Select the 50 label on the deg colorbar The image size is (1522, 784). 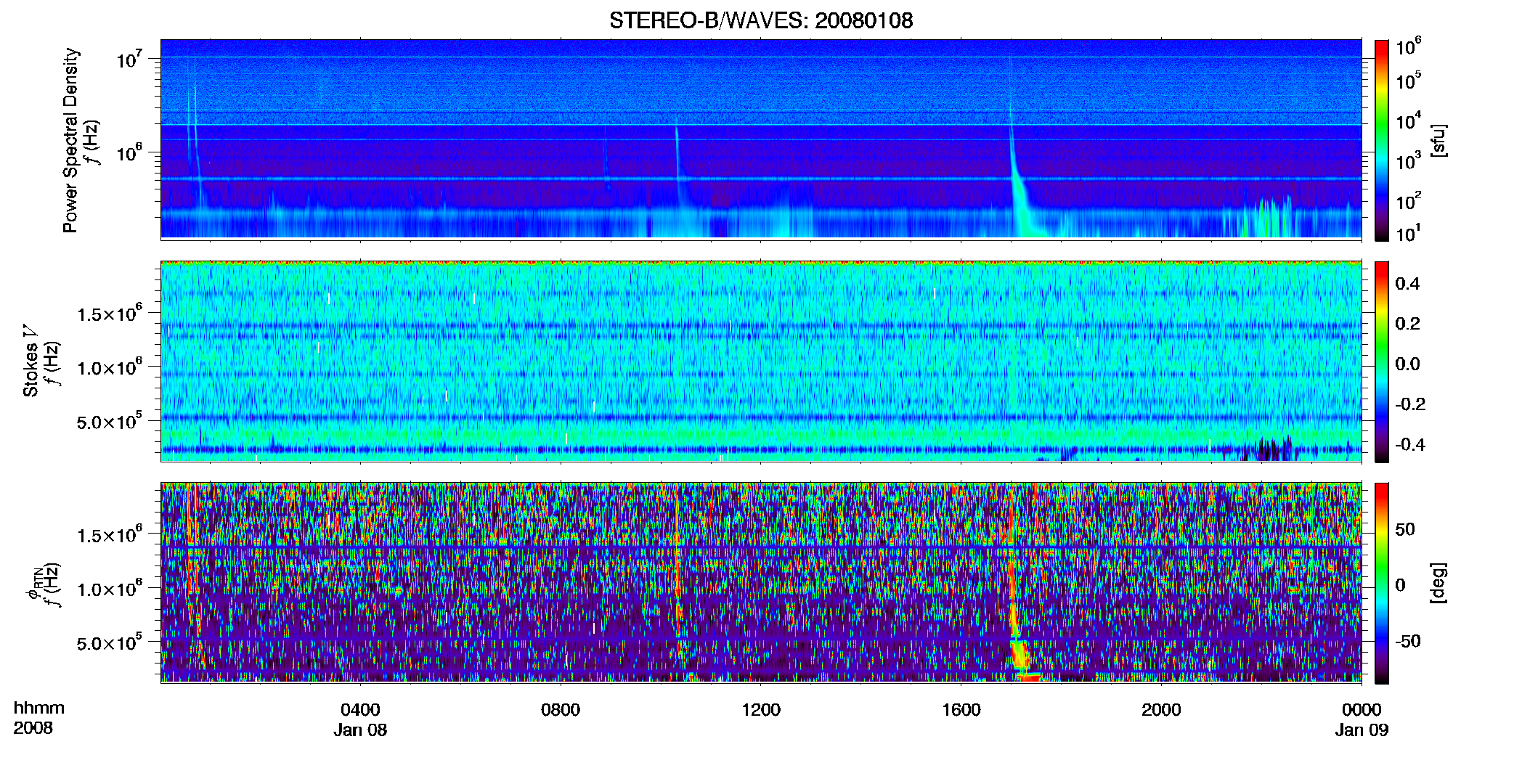pyautogui.click(x=1405, y=529)
